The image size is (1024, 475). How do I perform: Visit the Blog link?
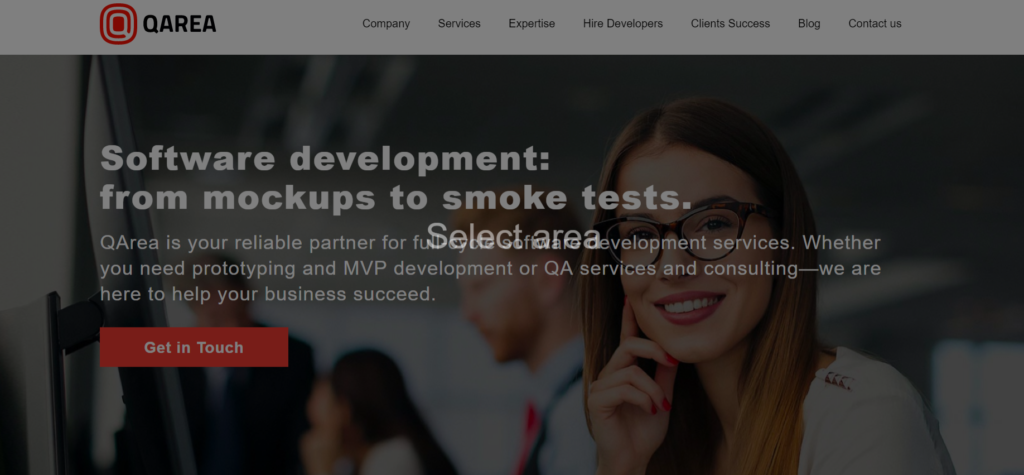click(x=809, y=24)
